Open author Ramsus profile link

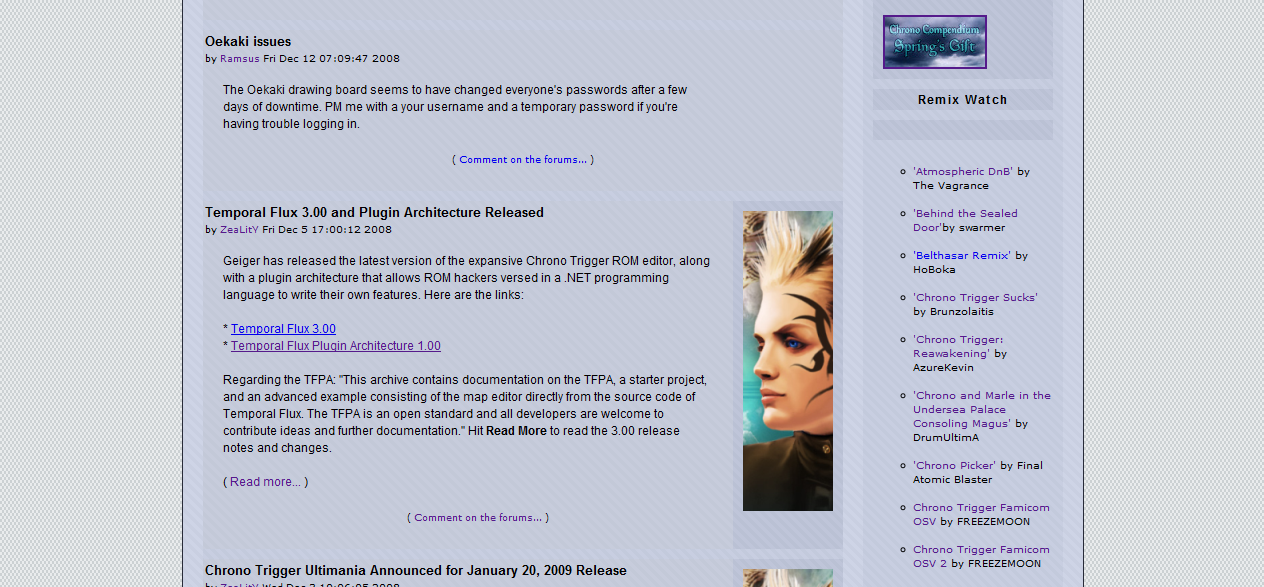239,59
